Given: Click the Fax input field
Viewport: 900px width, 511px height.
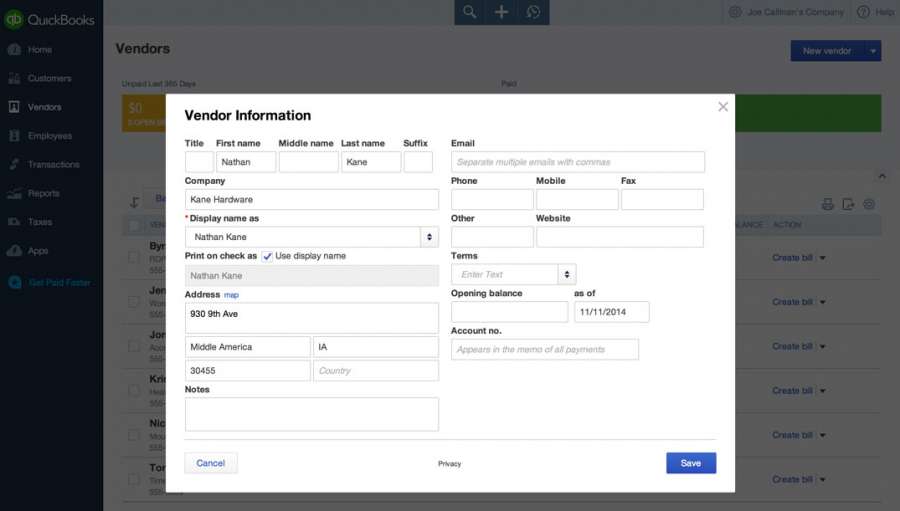Looking at the screenshot, I should 662,199.
